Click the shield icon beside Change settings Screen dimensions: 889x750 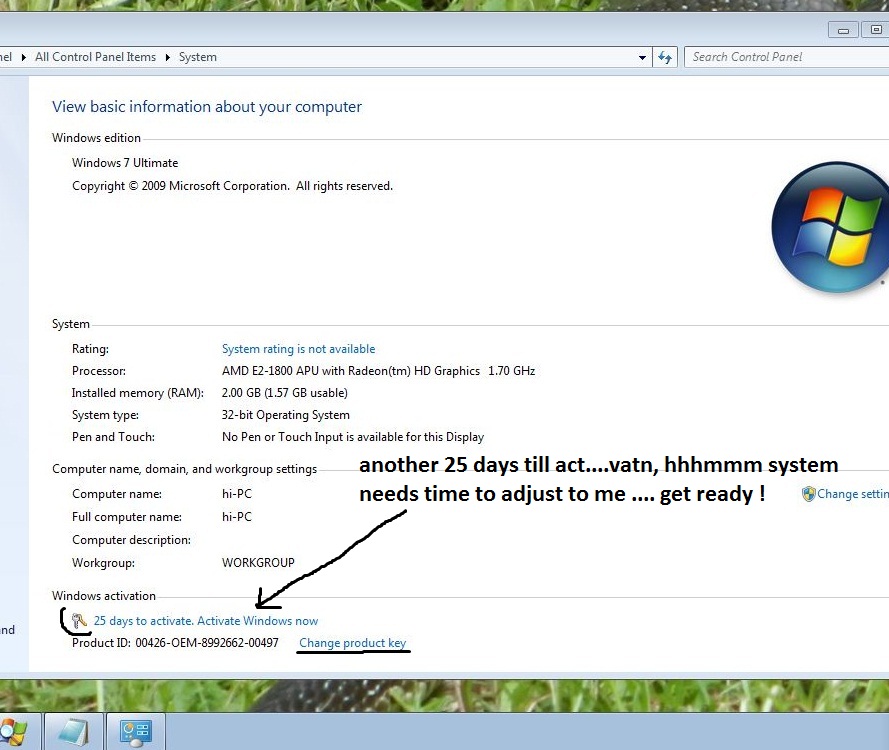pyautogui.click(x=808, y=494)
